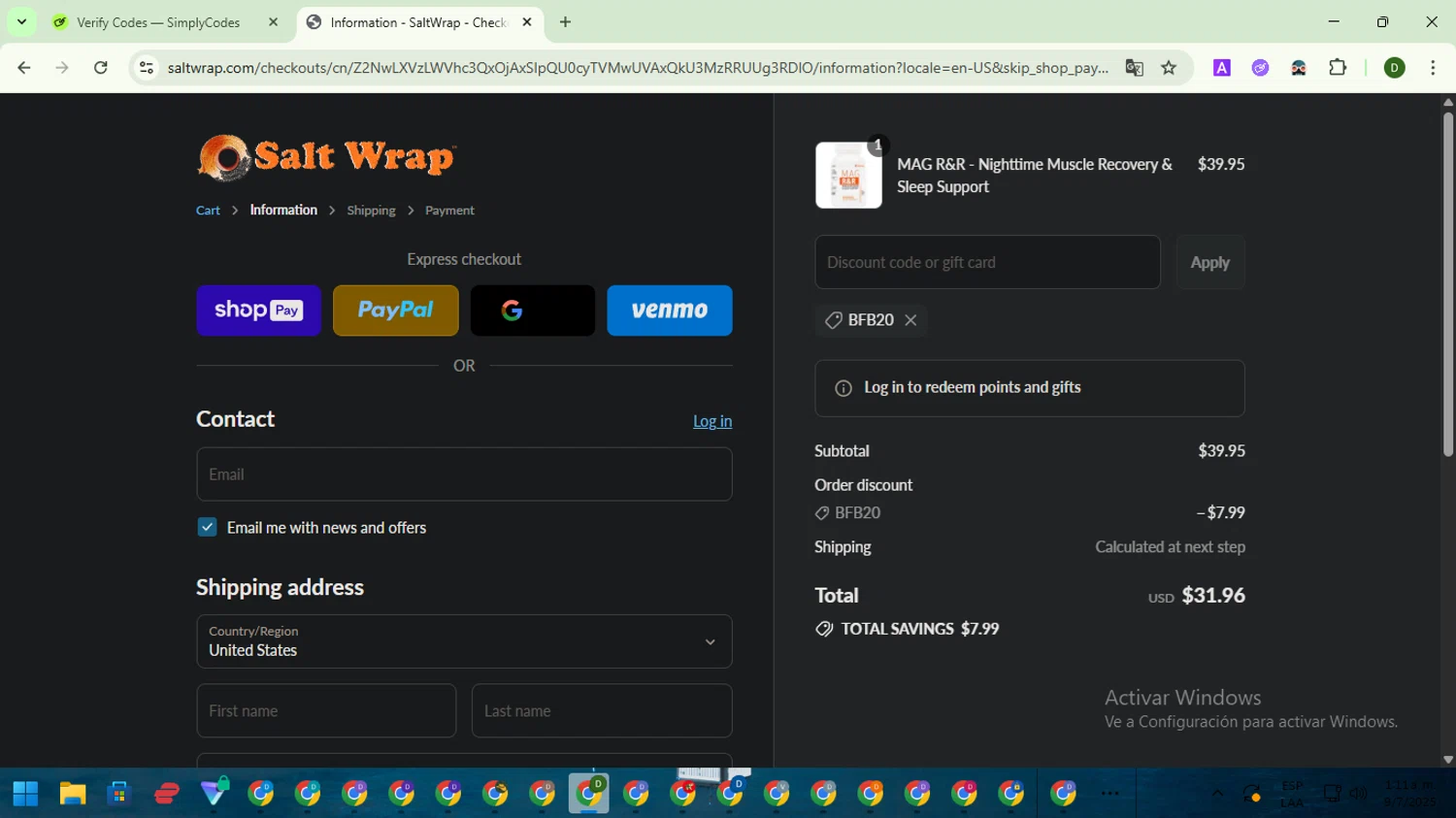This screenshot has height=818, width=1456.
Task: Click Calculated at next step shipping text
Action: click(1170, 547)
